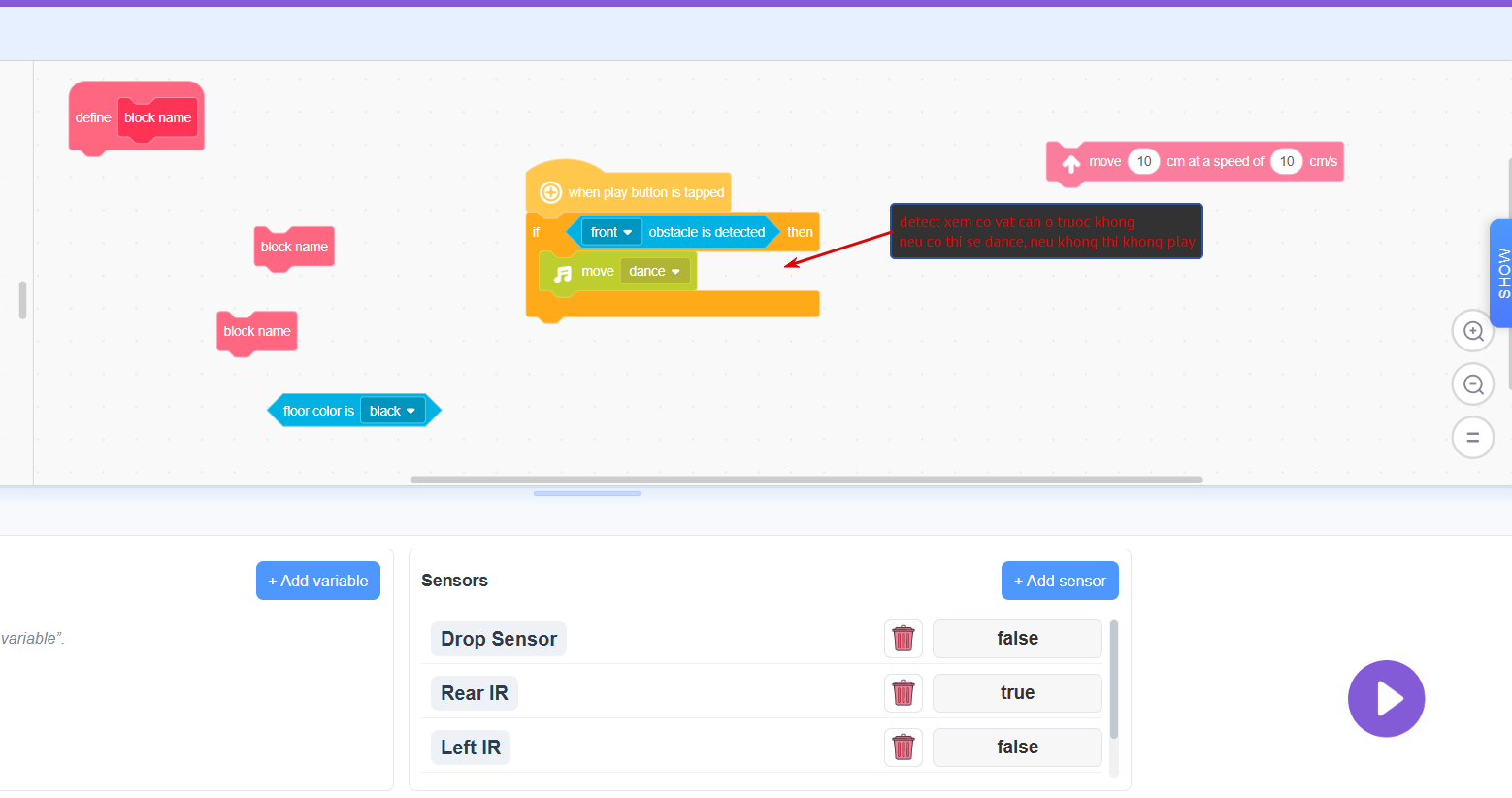
Task: Click the if block's then label
Action: tap(800, 232)
